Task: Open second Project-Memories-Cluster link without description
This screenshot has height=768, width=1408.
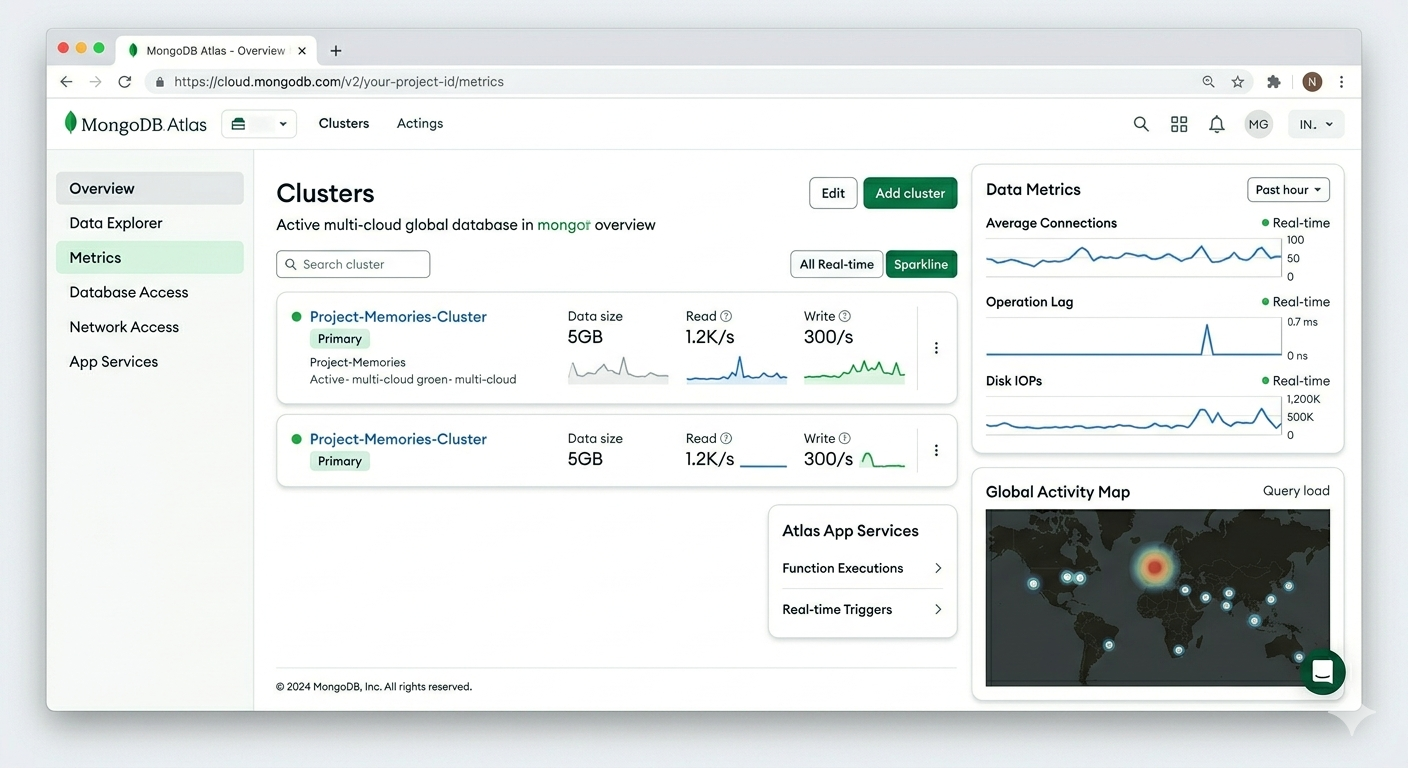Action: [398, 439]
